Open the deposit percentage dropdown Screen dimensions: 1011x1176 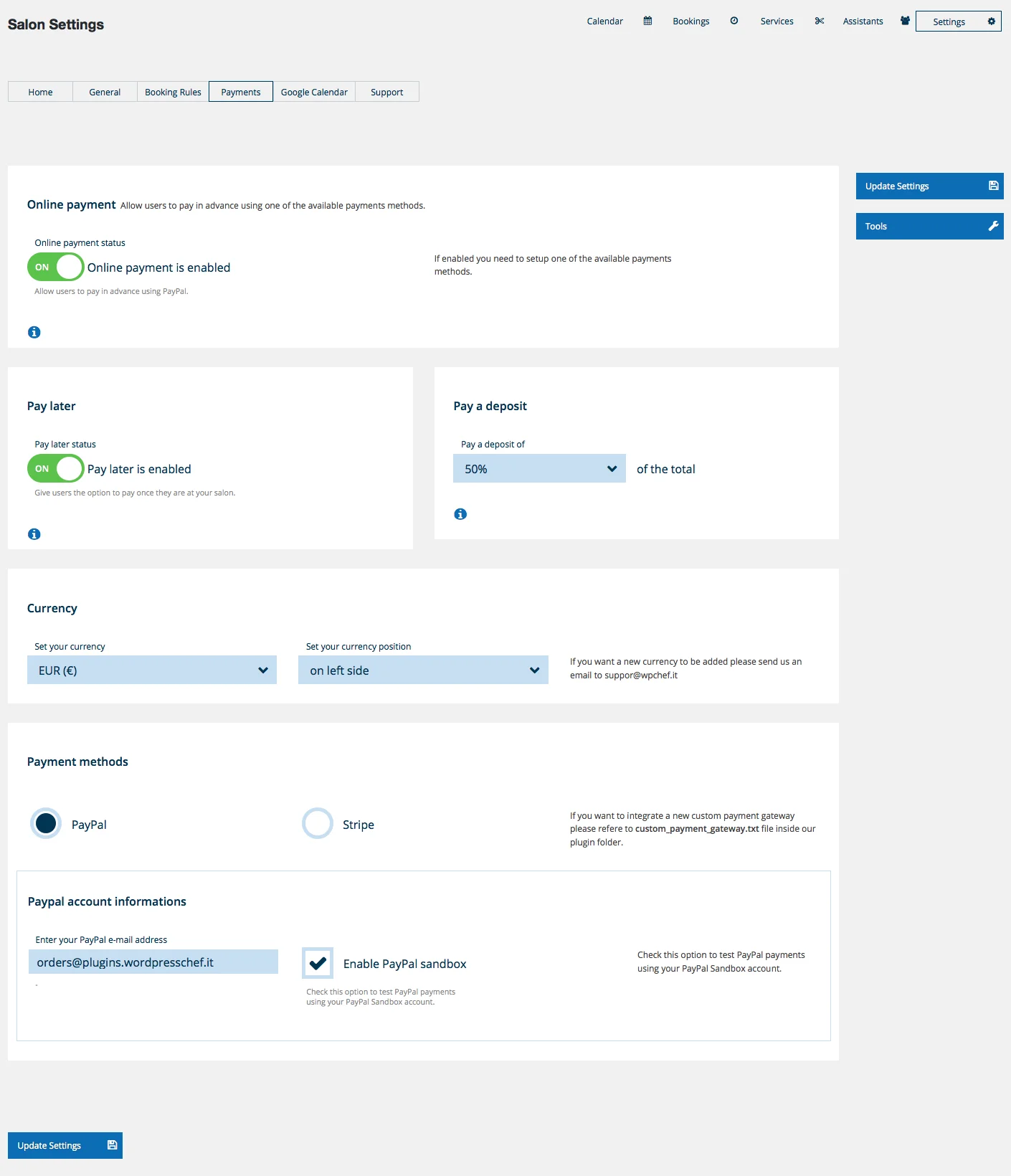(x=539, y=469)
